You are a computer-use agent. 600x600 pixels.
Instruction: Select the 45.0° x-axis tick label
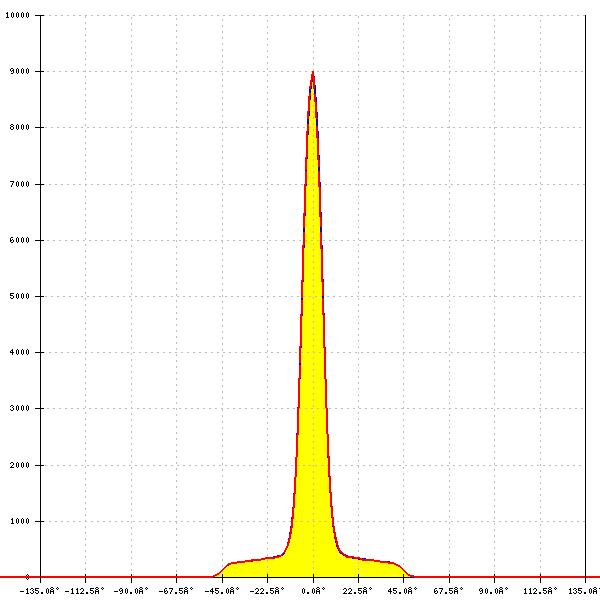[403, 590]
